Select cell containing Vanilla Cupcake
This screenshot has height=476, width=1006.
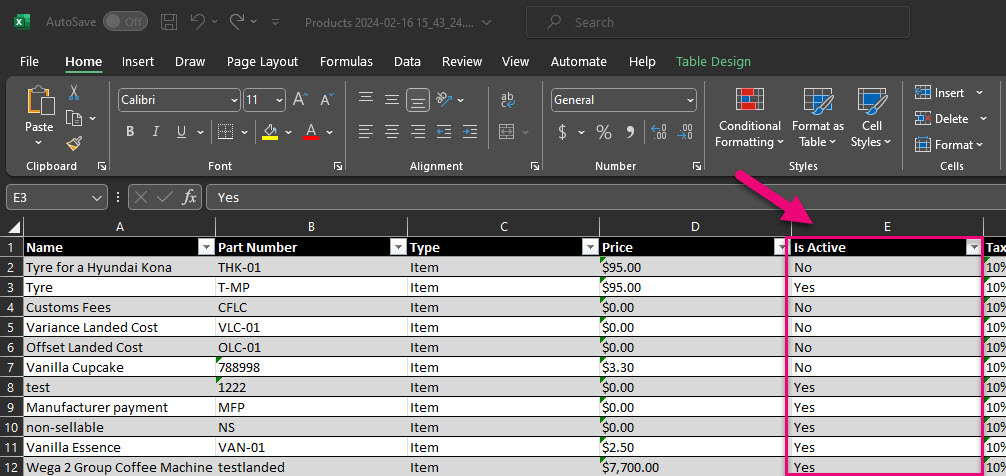point(119,368)
